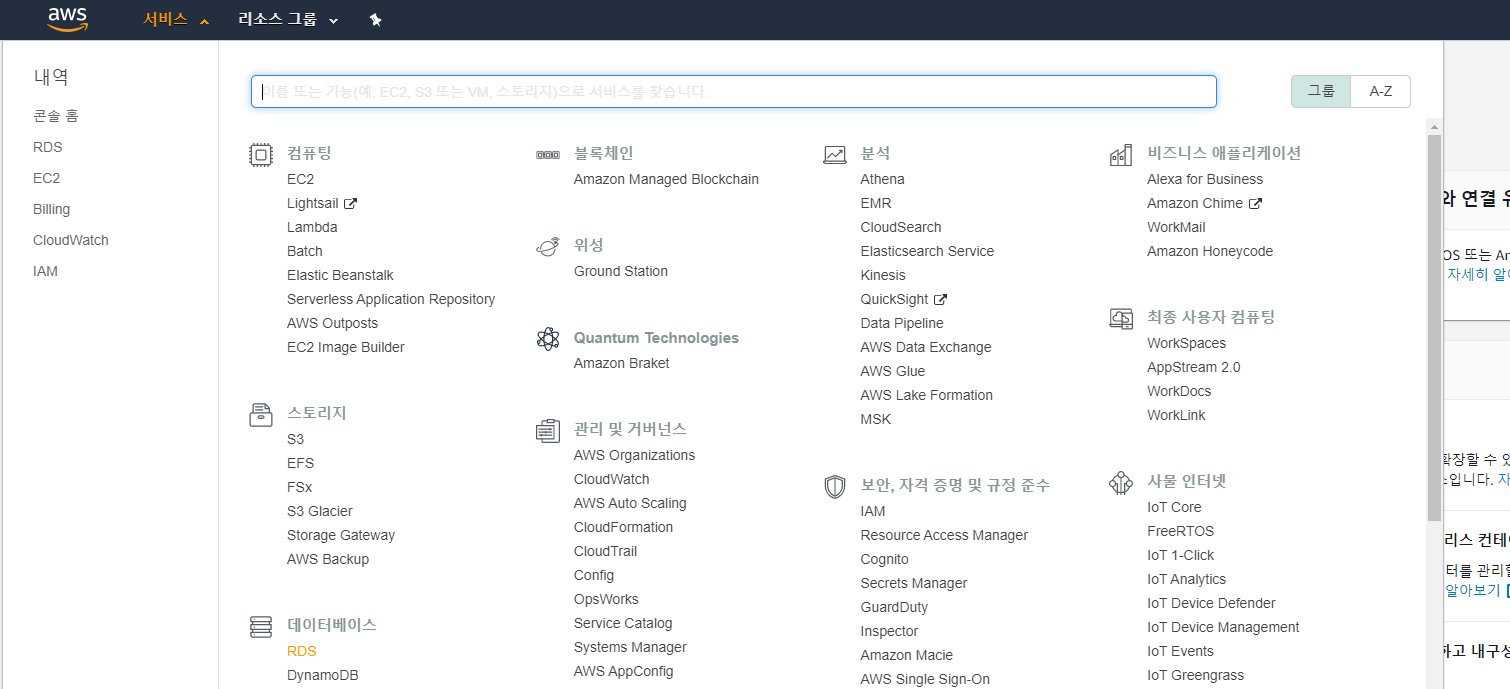Click external link icon next to QuickSight
1510x689 pixels.
[940, 299]
